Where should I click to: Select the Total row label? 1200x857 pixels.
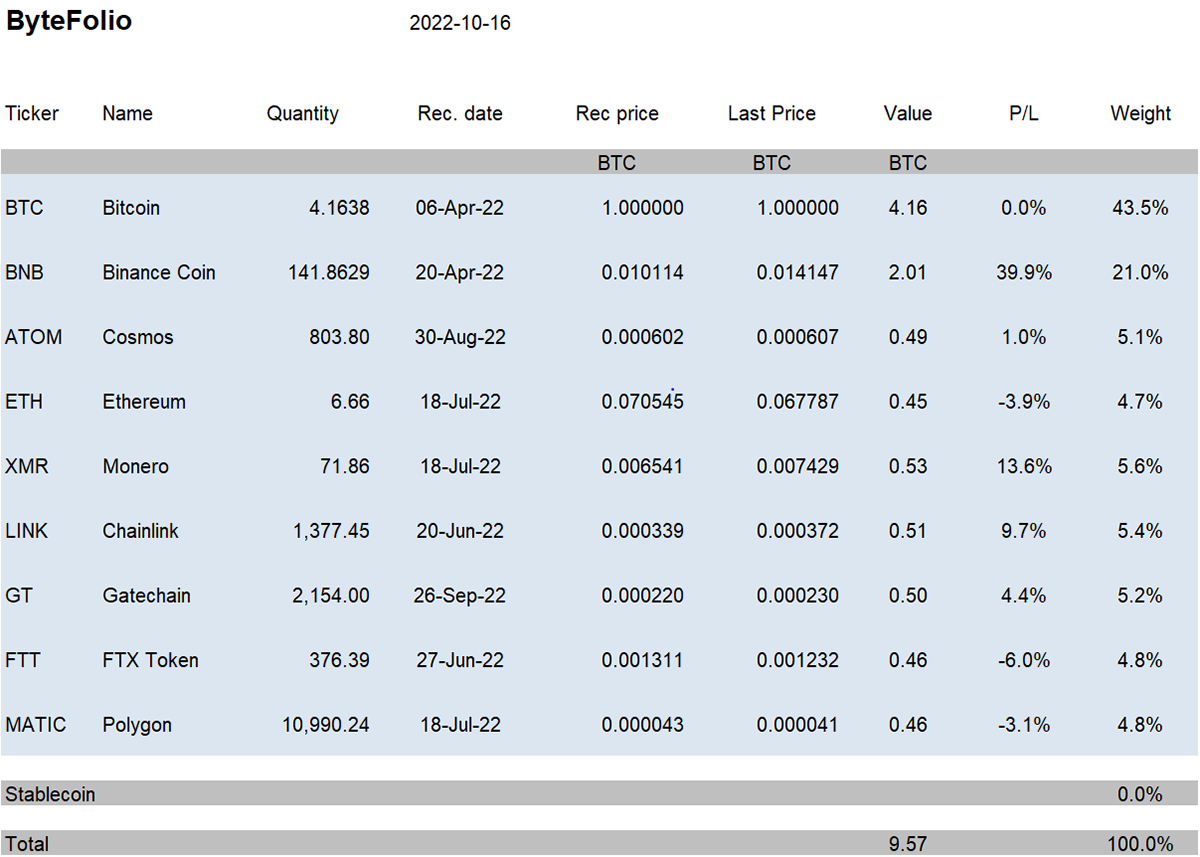(27, 844)
